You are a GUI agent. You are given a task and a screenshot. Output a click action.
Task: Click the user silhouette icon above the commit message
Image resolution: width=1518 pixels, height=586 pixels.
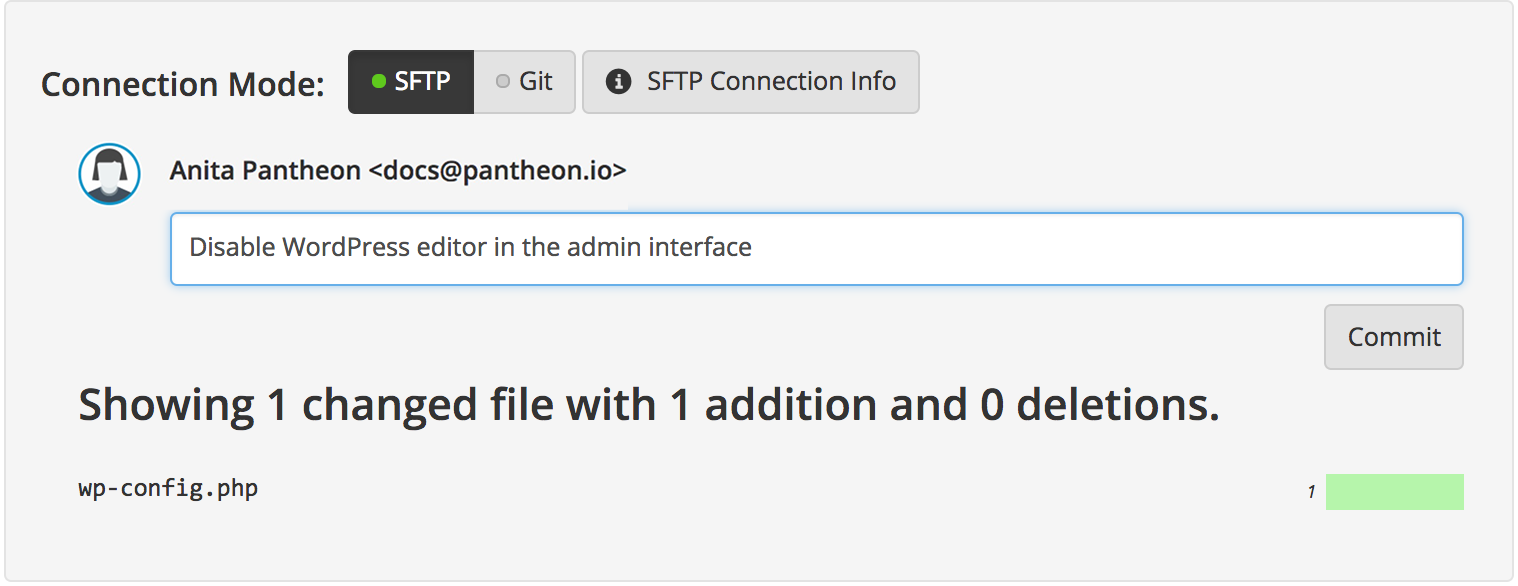[x=109, y=172]
